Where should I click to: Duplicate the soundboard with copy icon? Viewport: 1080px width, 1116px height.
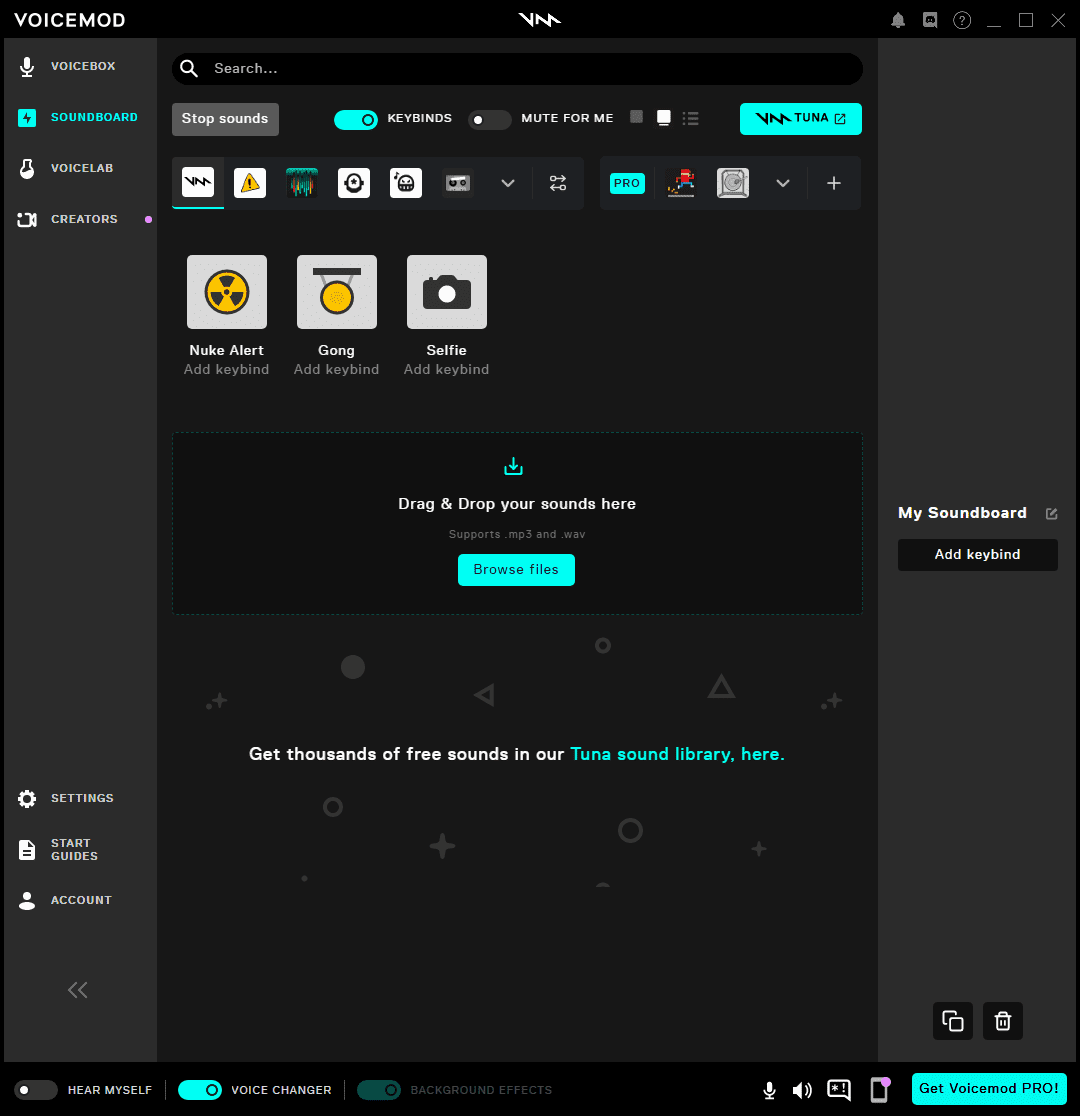click(x=953, y=1021)
